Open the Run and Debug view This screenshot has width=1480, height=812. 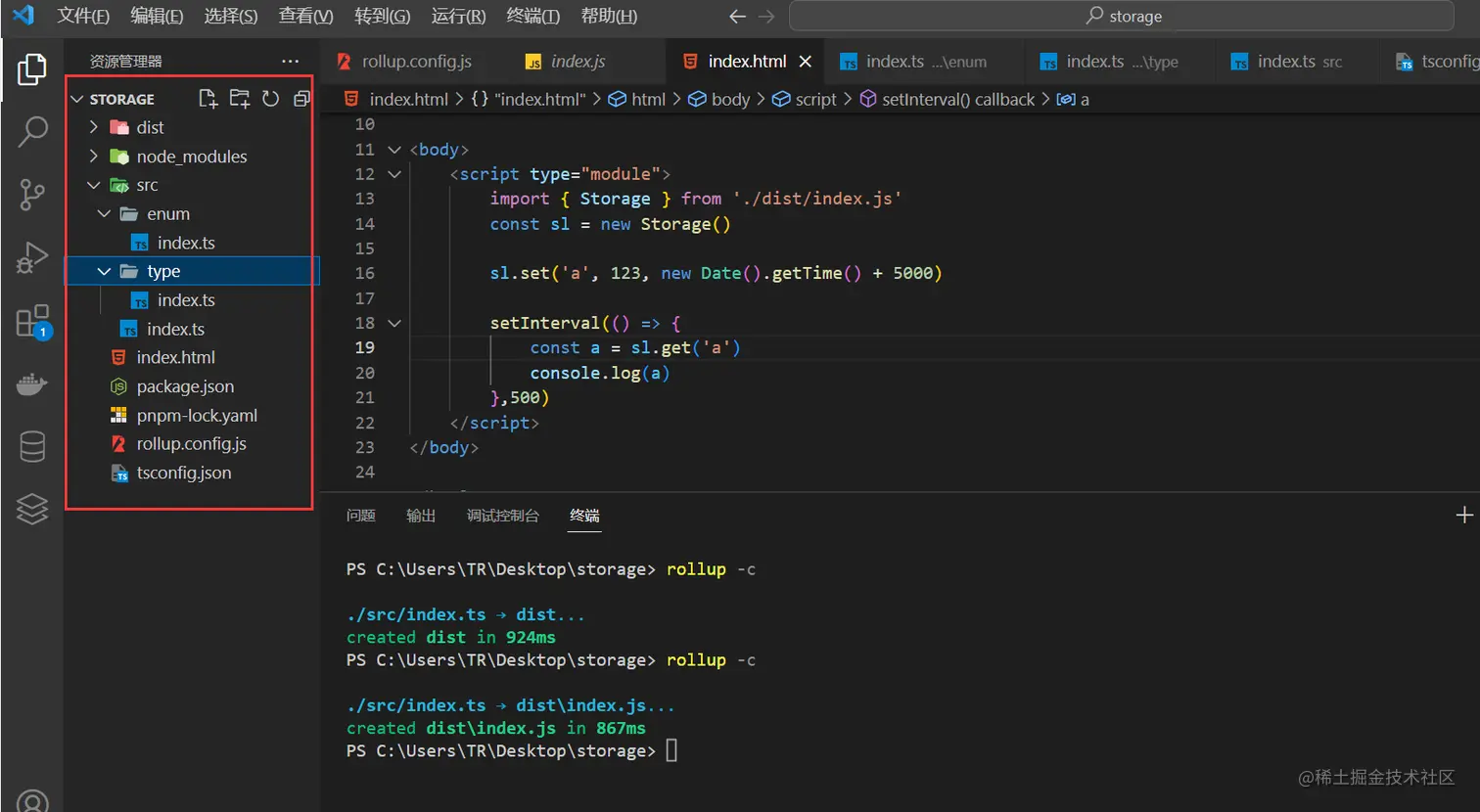point(32,258)
